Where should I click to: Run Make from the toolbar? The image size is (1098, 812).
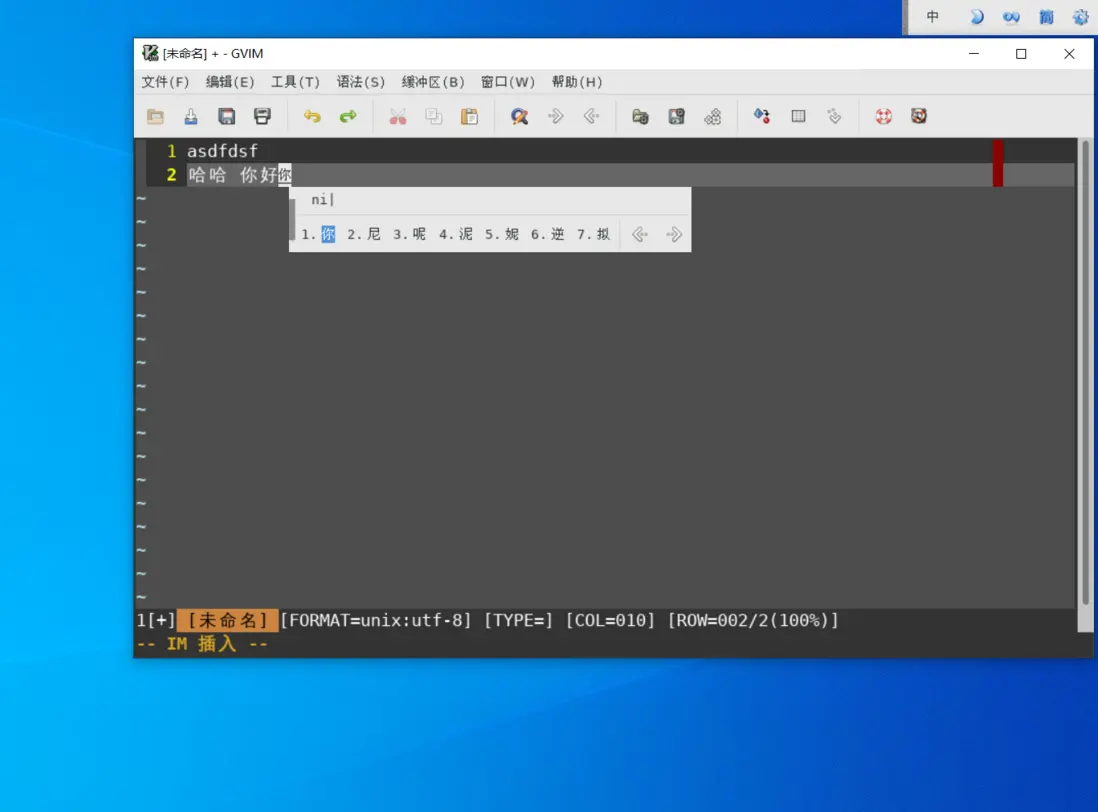coord(762,116)
